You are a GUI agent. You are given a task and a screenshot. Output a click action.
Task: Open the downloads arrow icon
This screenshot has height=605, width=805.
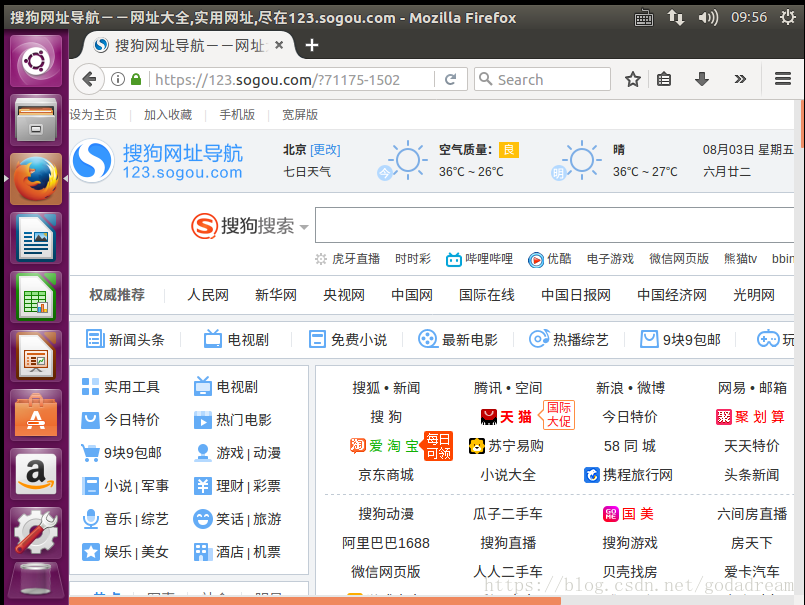[701, 79]
